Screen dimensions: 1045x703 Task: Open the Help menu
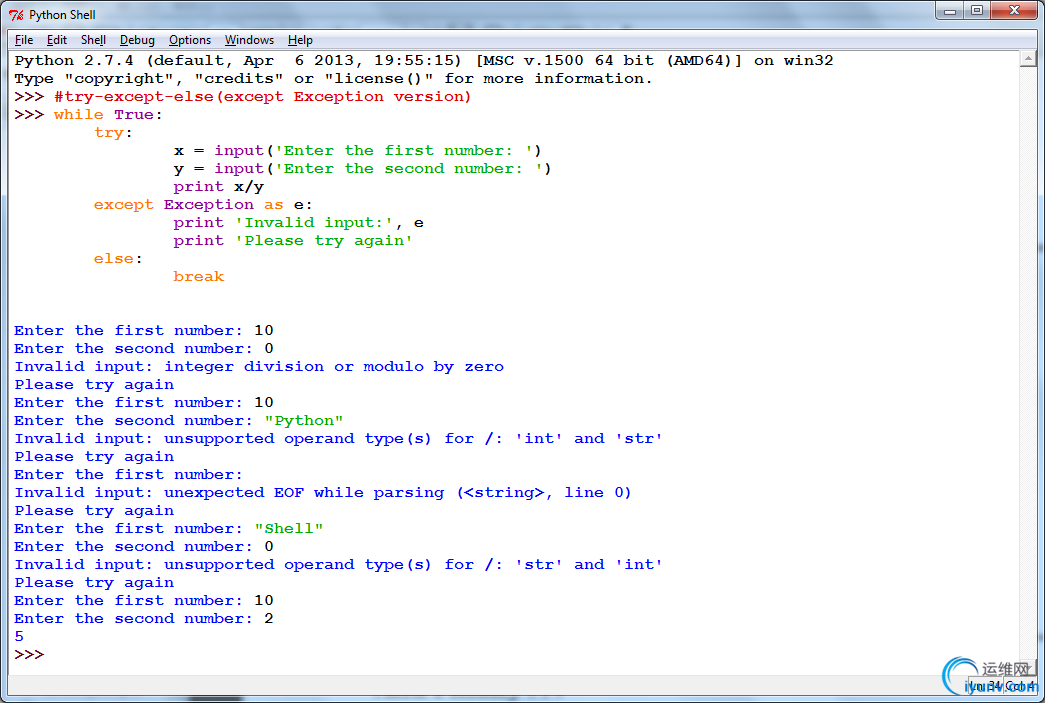click(301, 40)
